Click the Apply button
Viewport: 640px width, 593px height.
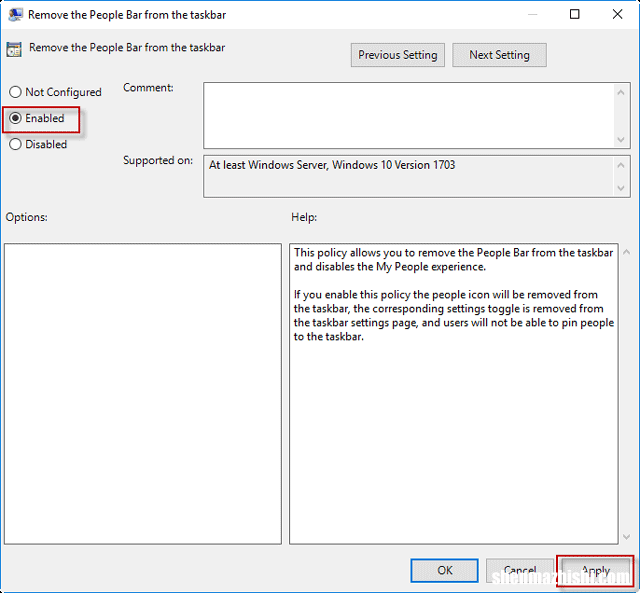(596, 570)
